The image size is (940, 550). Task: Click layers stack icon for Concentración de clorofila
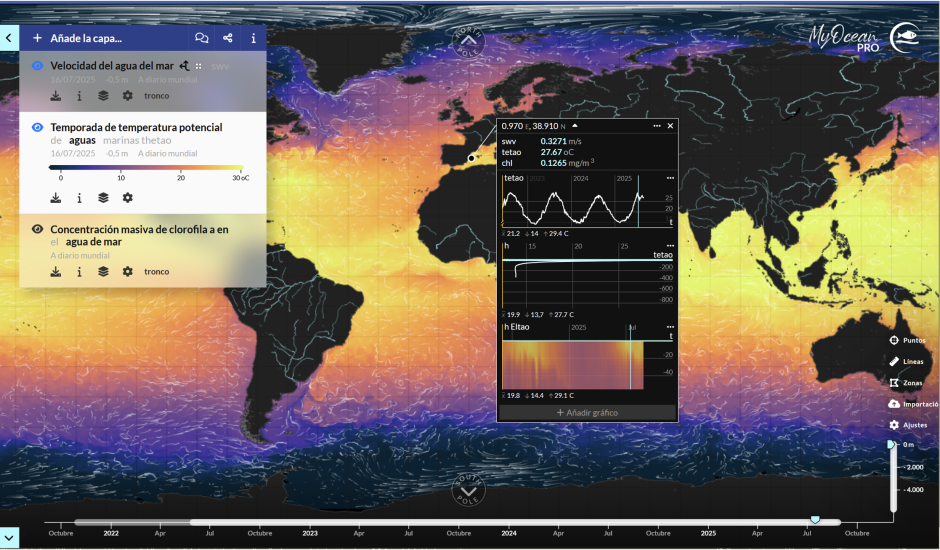coord(103,271)
